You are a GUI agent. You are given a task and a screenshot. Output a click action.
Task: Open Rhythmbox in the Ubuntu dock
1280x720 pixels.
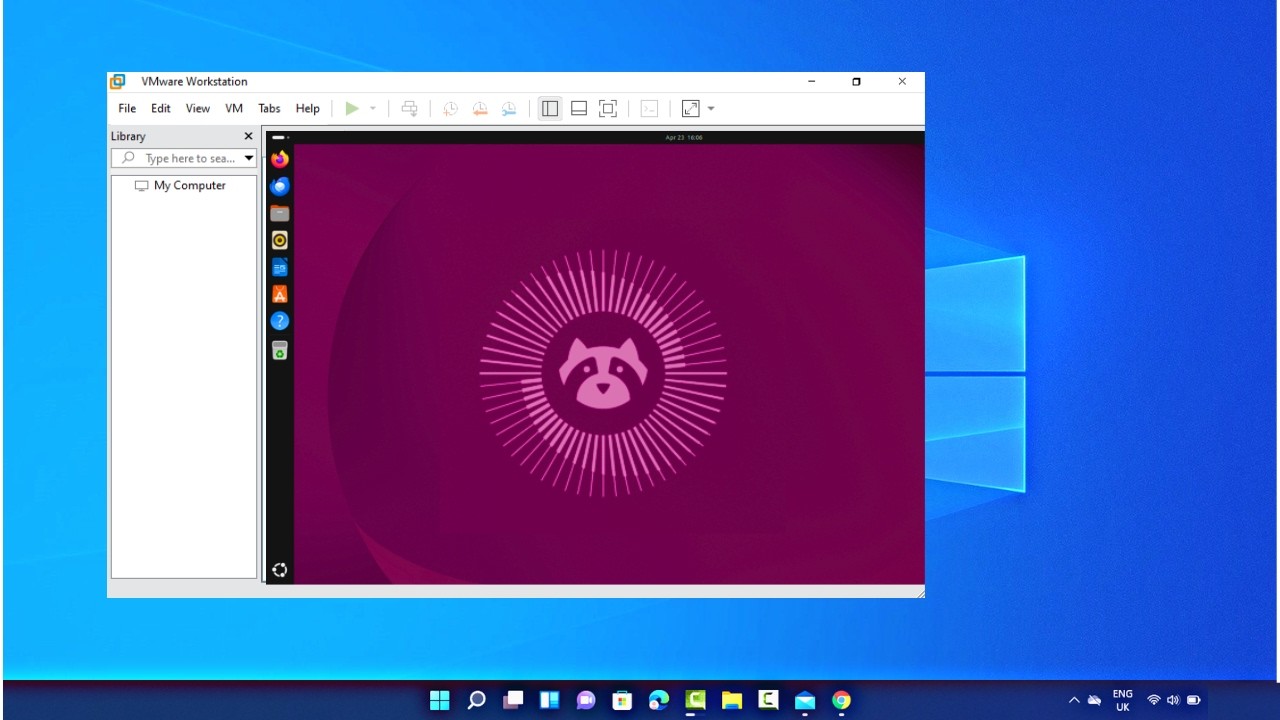point(280,240)
